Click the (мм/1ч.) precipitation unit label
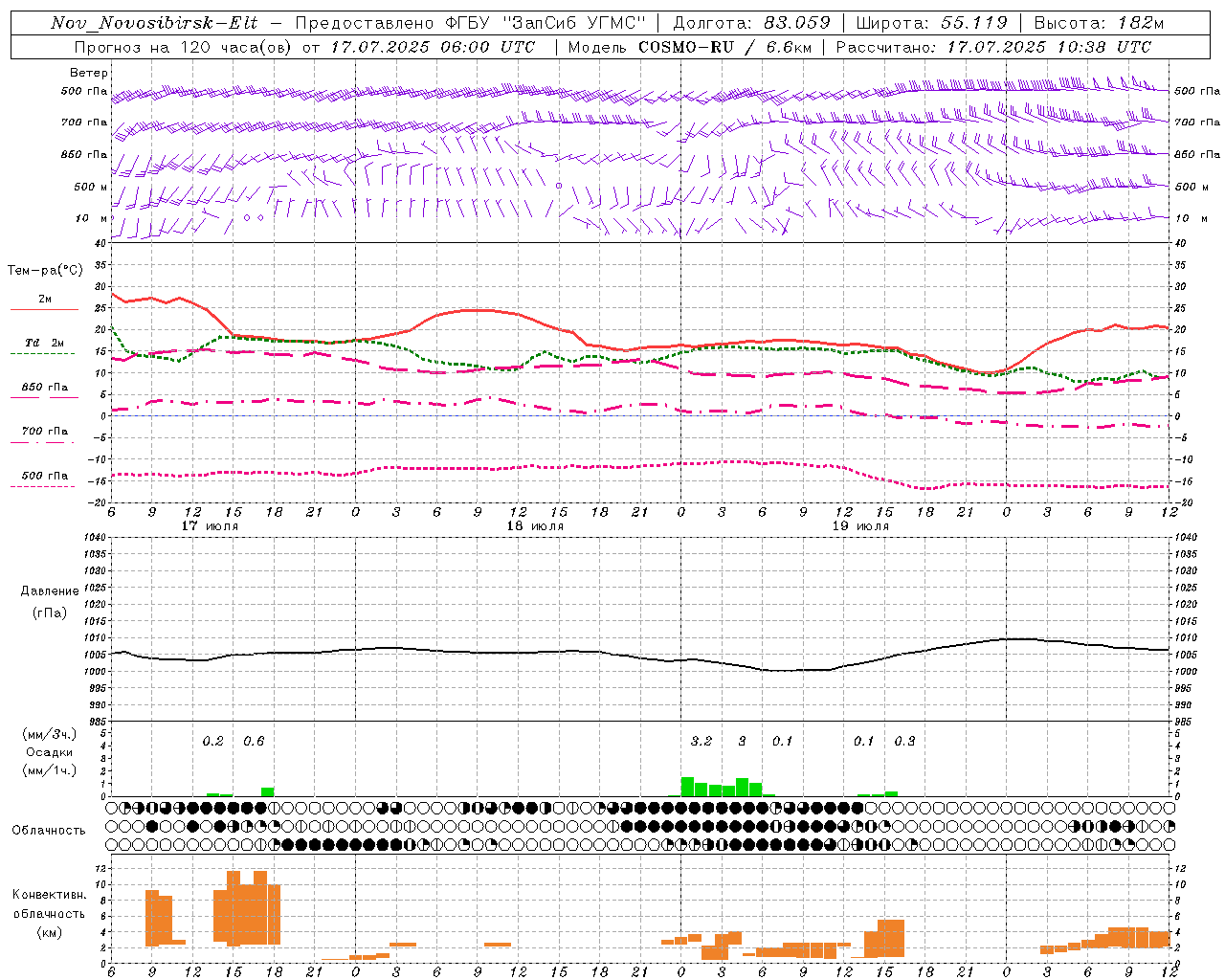Screen dimensions: 1225x980 pyautogui.click(x=50, y=770)
